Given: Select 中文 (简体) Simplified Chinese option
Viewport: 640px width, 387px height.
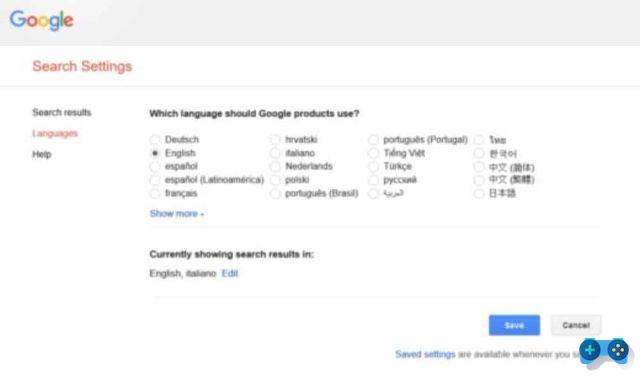Looking at the screenshot, I should coord(479,167).
